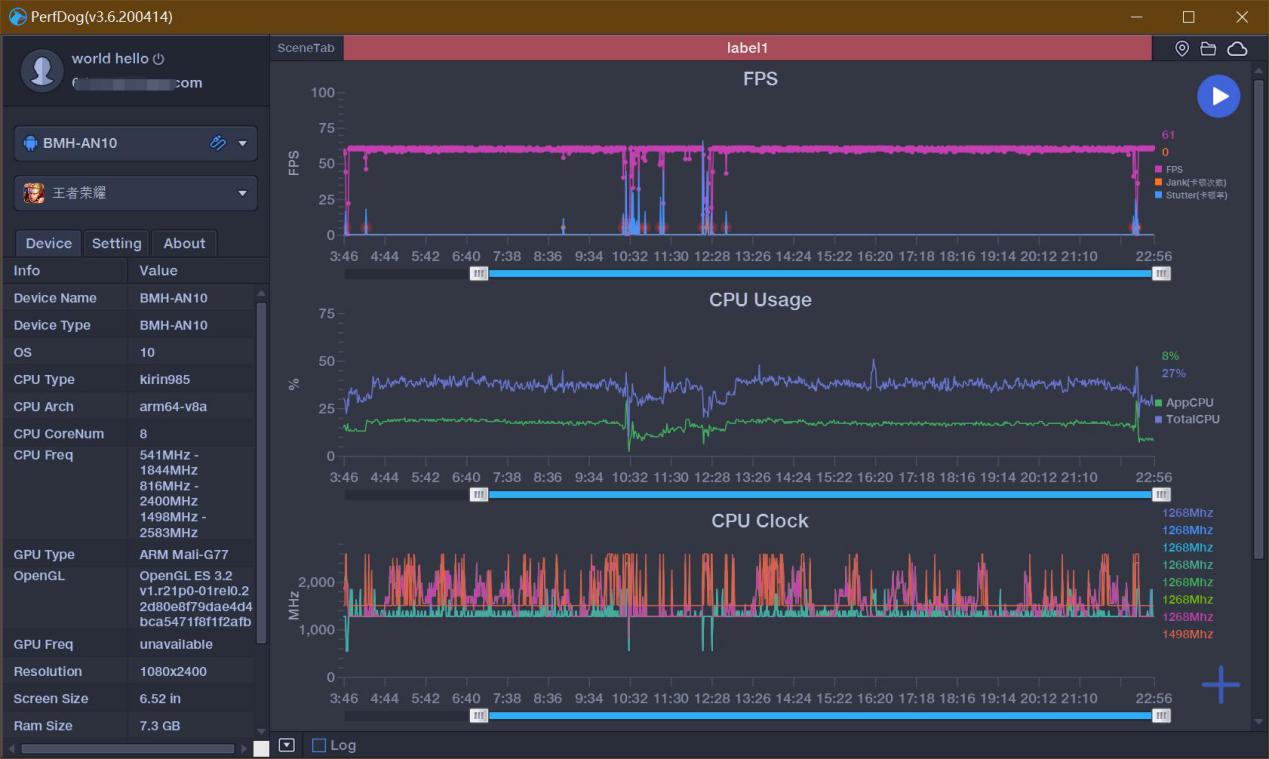Viewport: 1269px width, 759px height.
Task: Click the cloud upload icon
Action: [x=1237, y=49]
